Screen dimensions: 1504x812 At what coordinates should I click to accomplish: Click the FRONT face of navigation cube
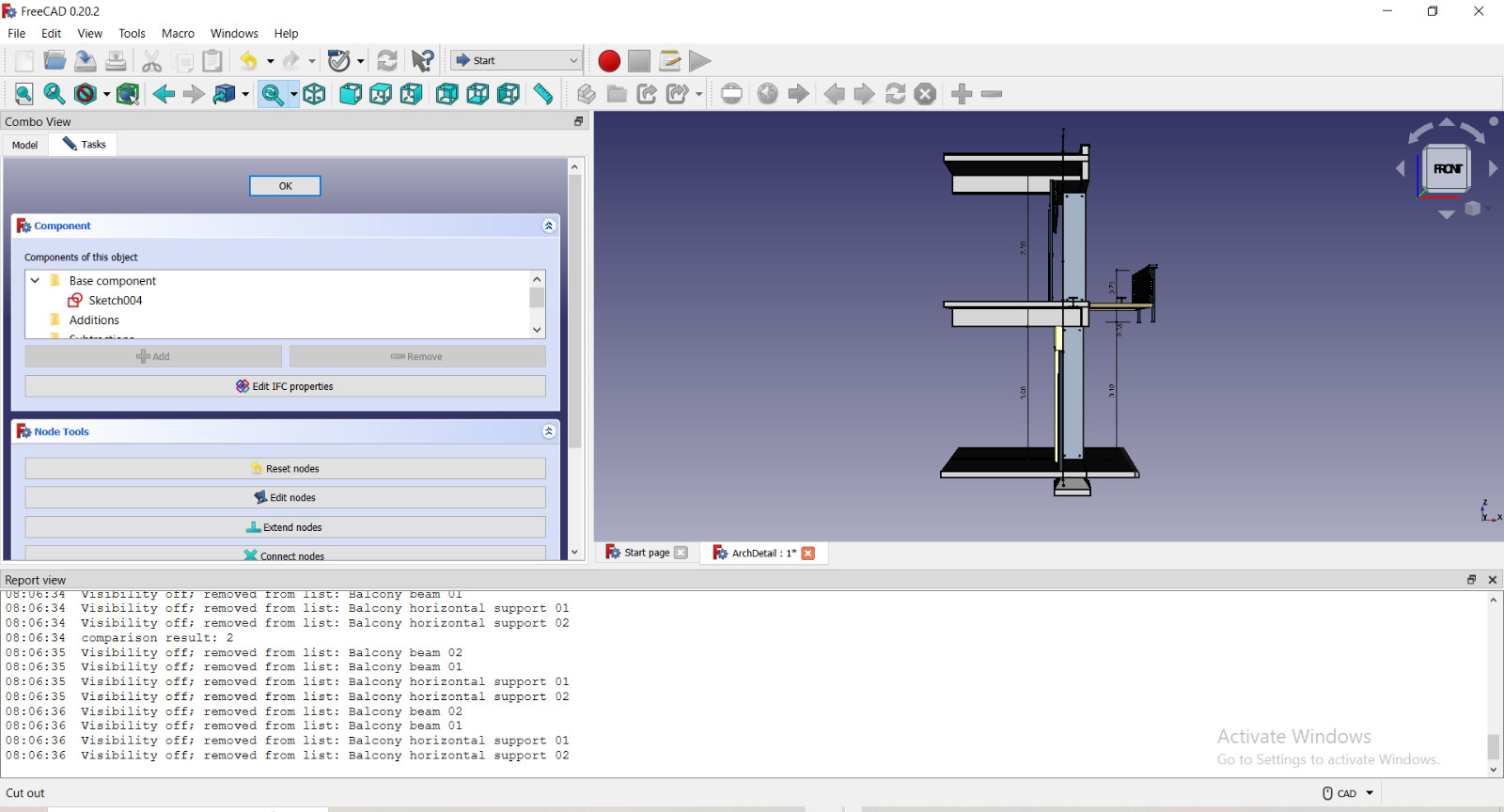pos(1448,169)
